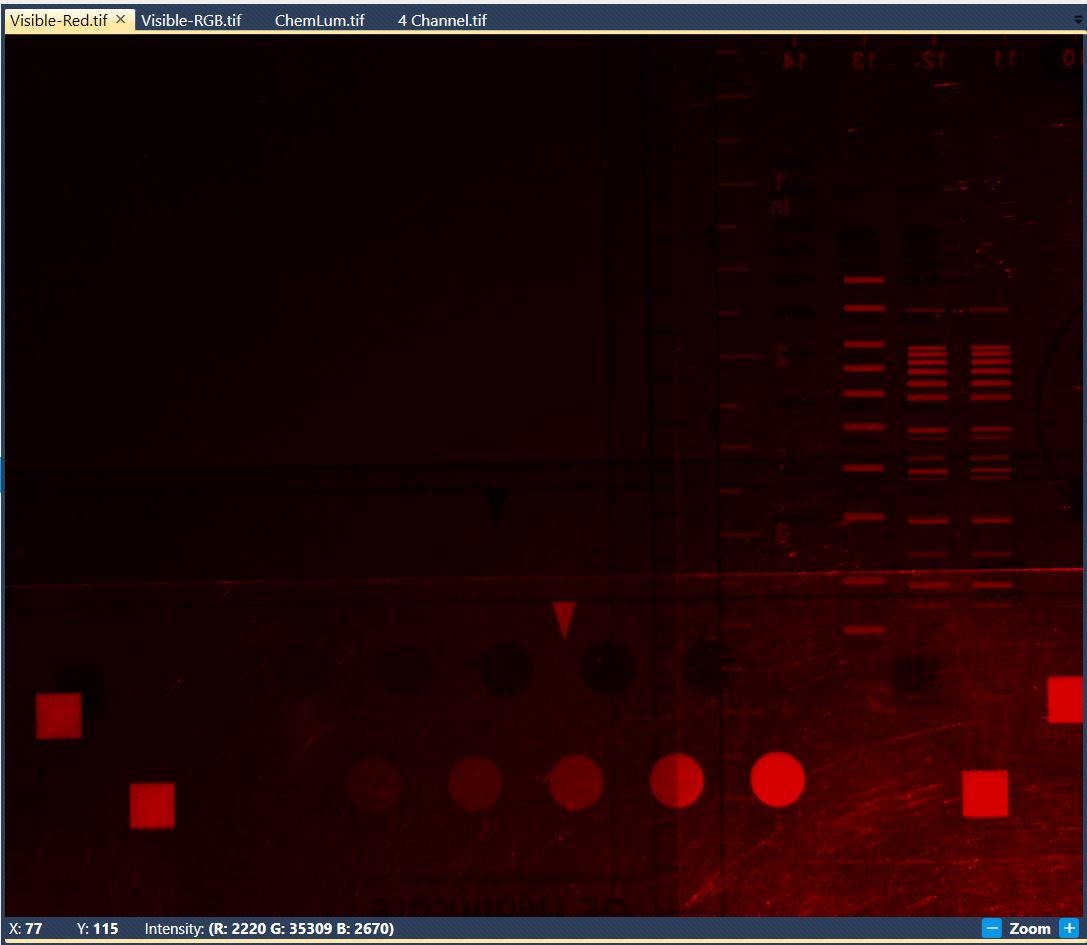This screenshot has width=1087, height=945.
Task: Select the 4 Channel.tif tab
Action: tap(442, 20)
